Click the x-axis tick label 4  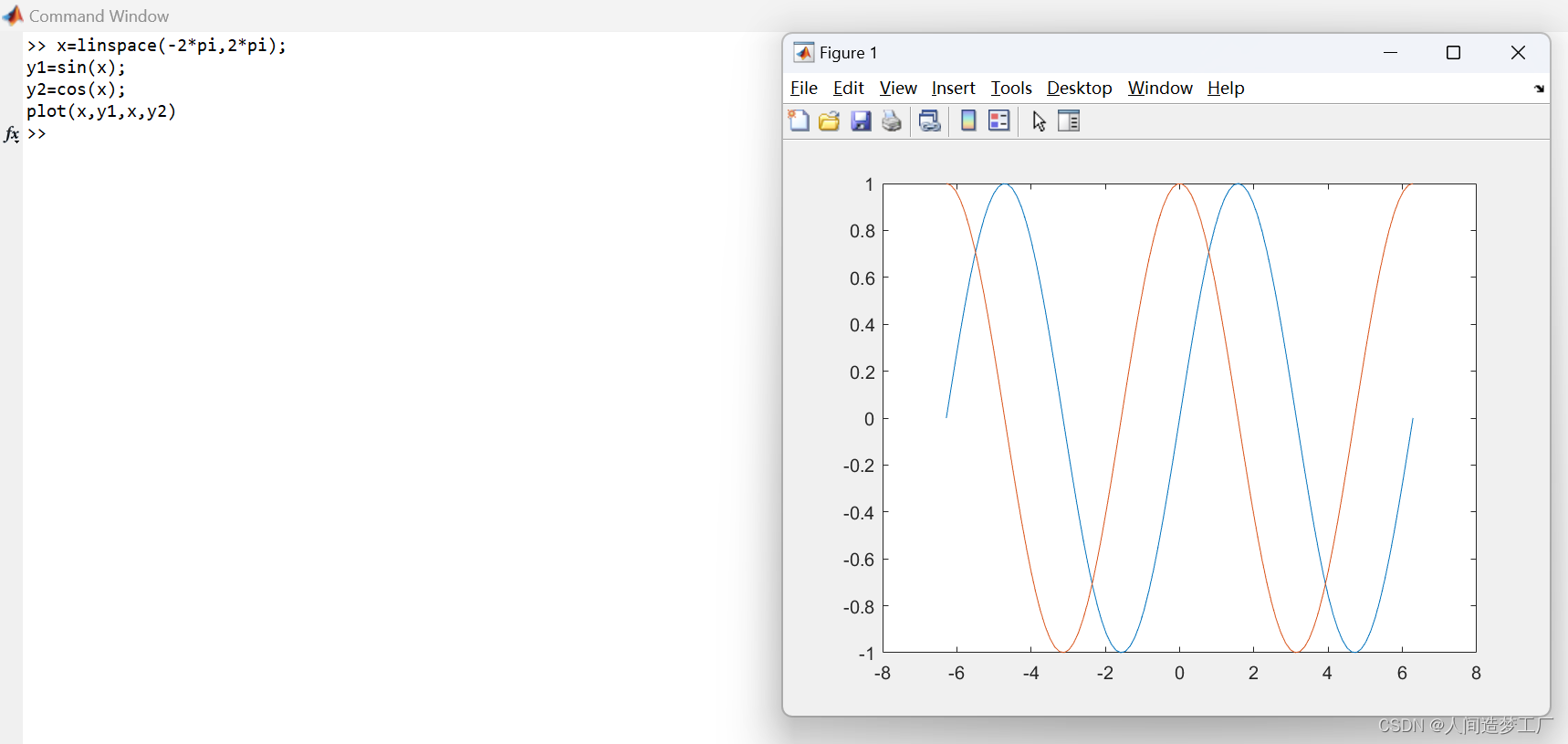1327,673
